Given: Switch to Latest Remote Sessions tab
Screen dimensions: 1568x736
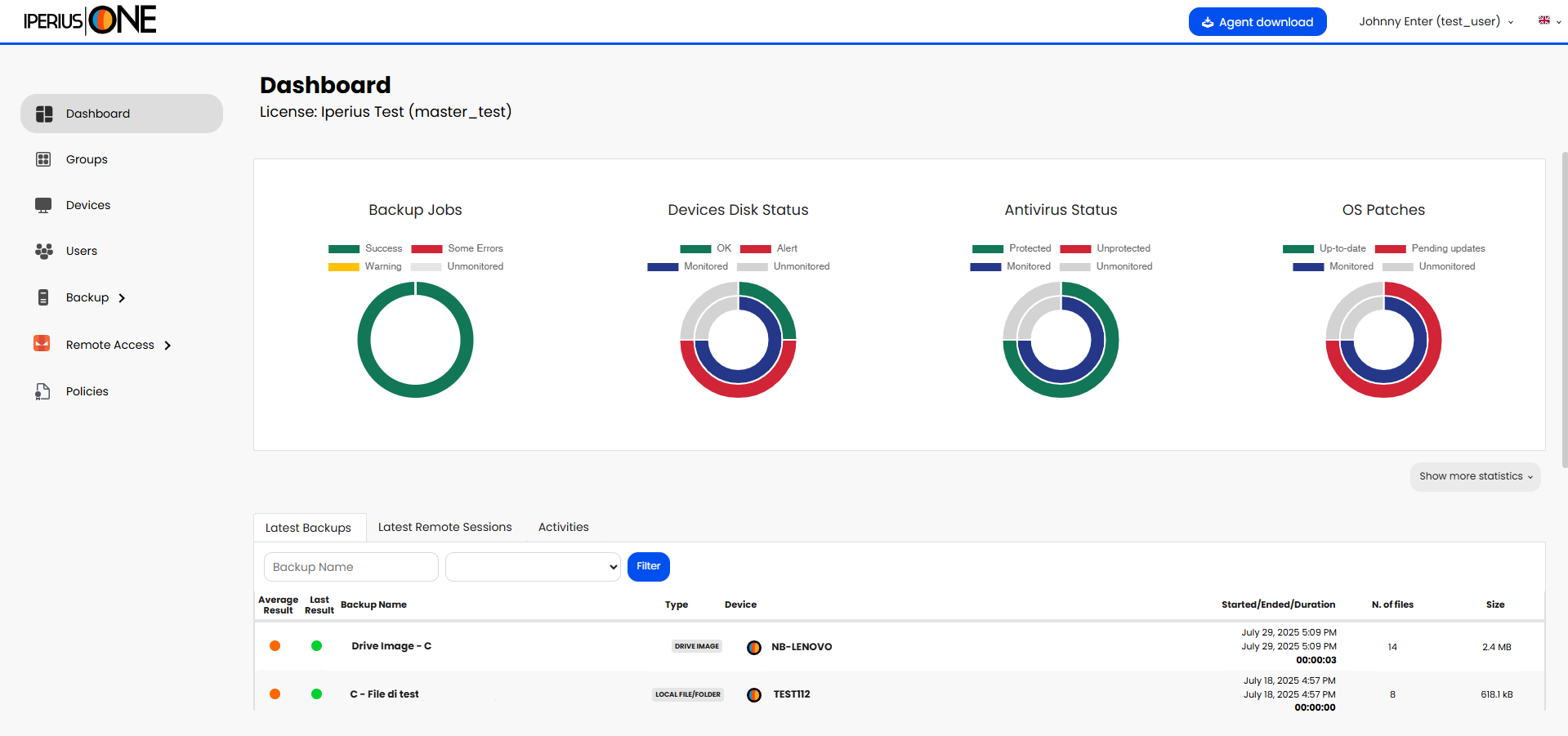Looking at the screenshot, I should coord(444,527).
